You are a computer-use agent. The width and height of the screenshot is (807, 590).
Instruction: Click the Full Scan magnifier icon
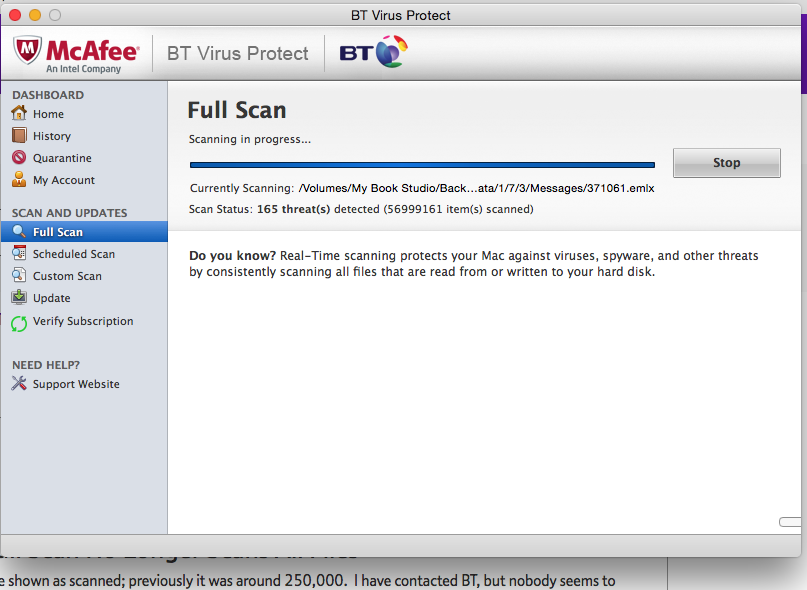19,232
